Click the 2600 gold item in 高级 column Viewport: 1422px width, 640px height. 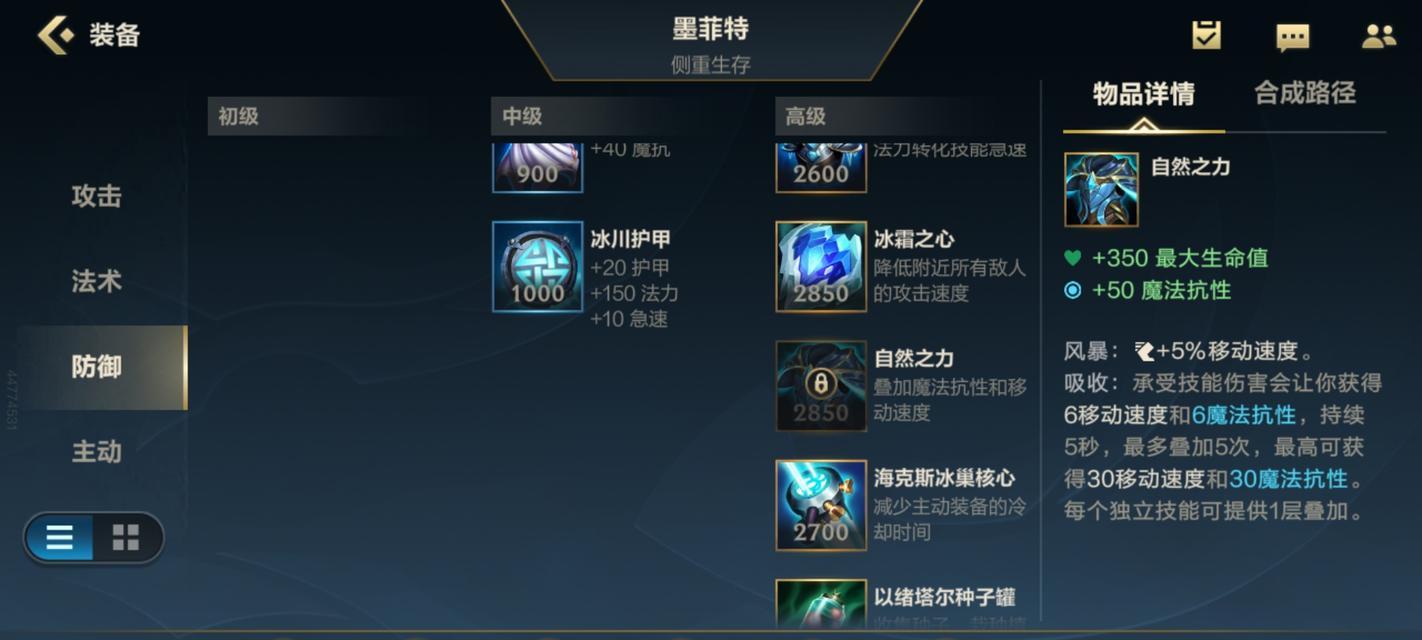pos(821,168)
